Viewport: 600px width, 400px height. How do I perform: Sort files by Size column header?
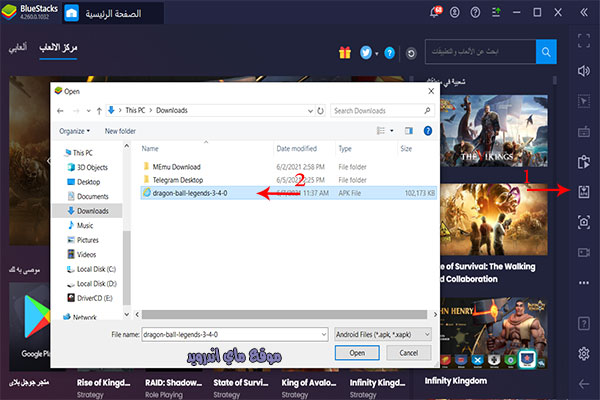point(406,149)
